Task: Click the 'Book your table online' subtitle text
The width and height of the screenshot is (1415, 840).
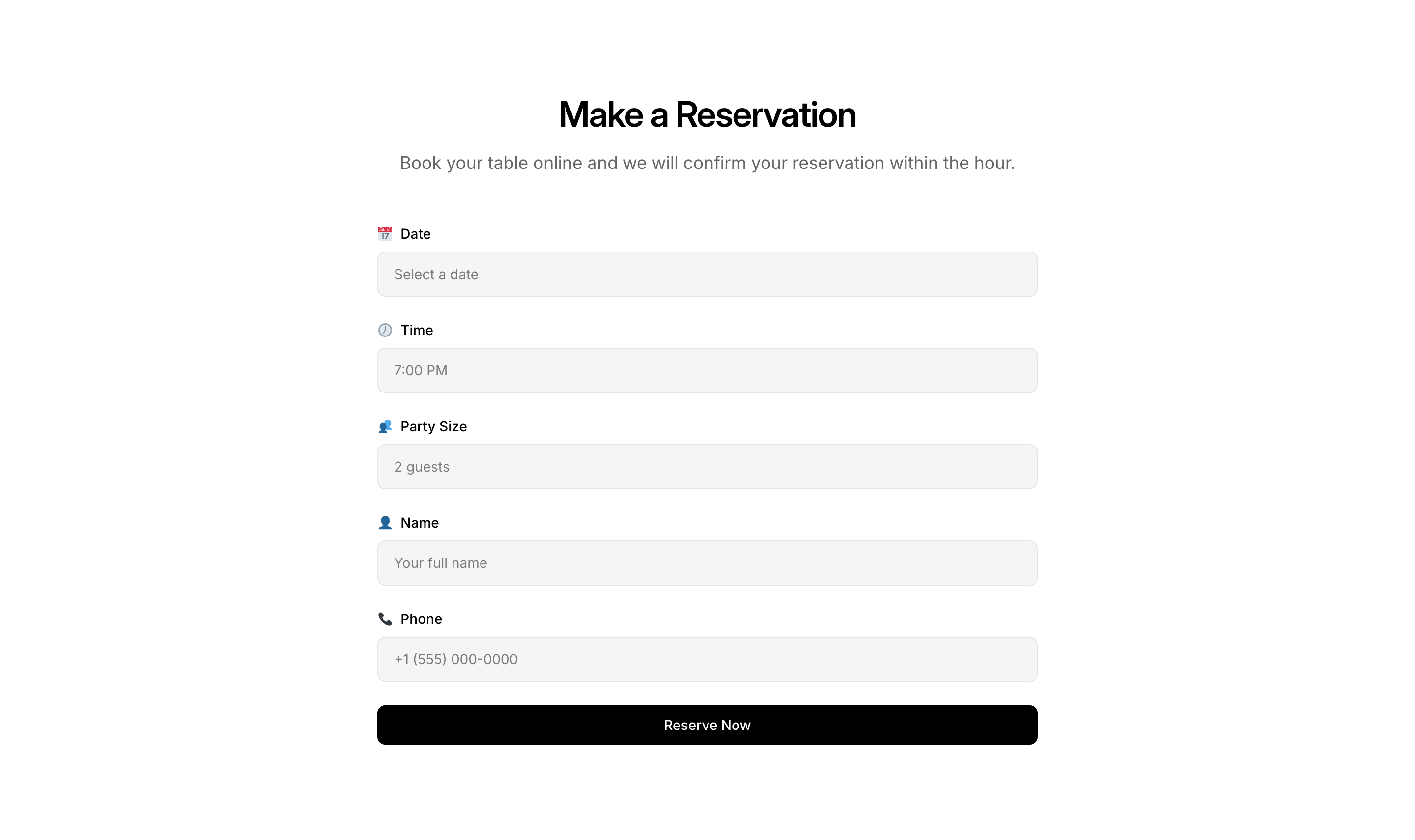Action: pos(707,163)
